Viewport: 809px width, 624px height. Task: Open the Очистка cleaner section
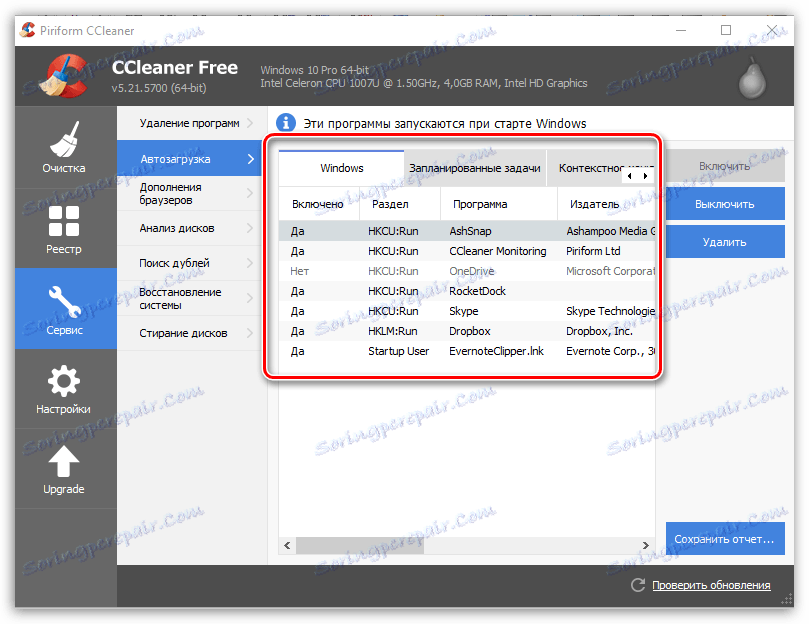[x=64, y=147]
